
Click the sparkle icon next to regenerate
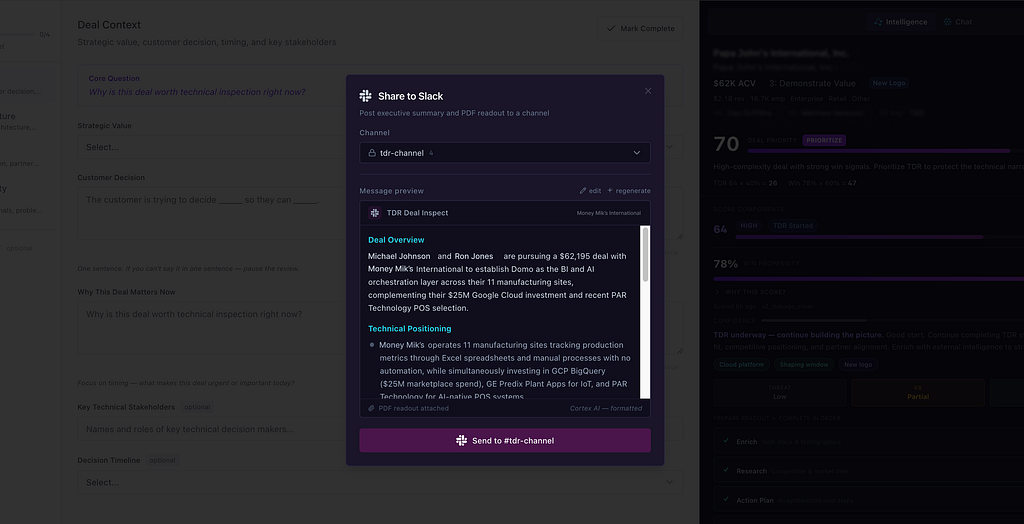(x=610, y=191)
